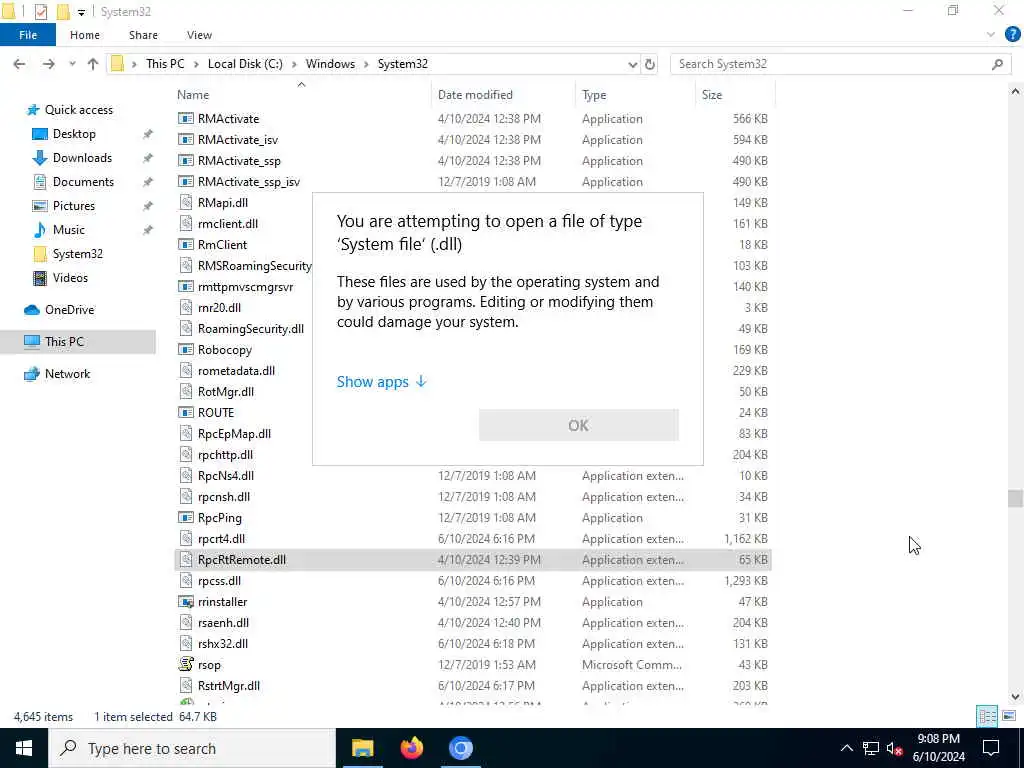The image size is (1024, 768).
Task: Select the RMActivate application icon
Action: pyautogui.click(x=186, y=119)
